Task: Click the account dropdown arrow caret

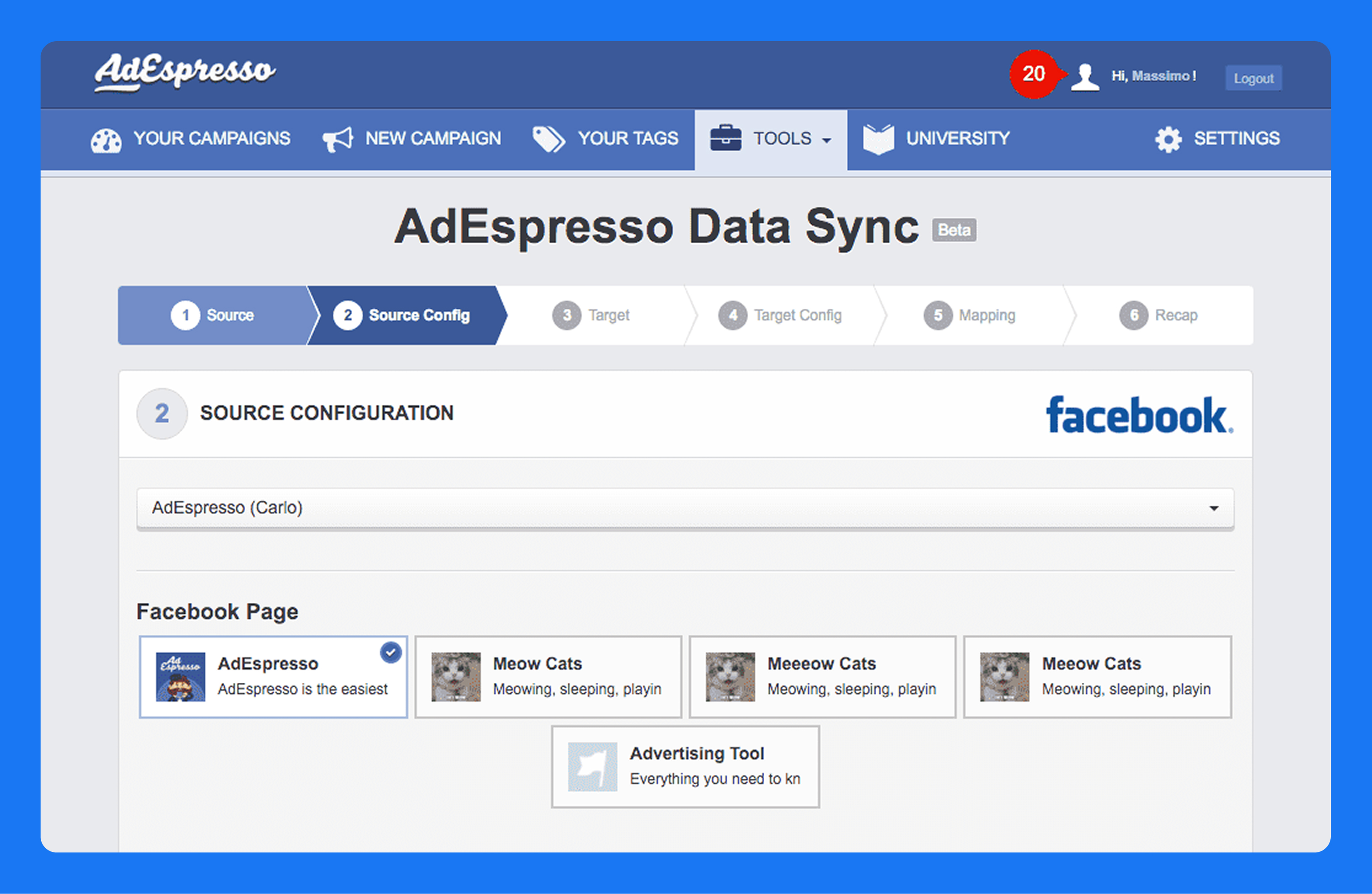Action: pyautogui.click(x=1214, y=509)
